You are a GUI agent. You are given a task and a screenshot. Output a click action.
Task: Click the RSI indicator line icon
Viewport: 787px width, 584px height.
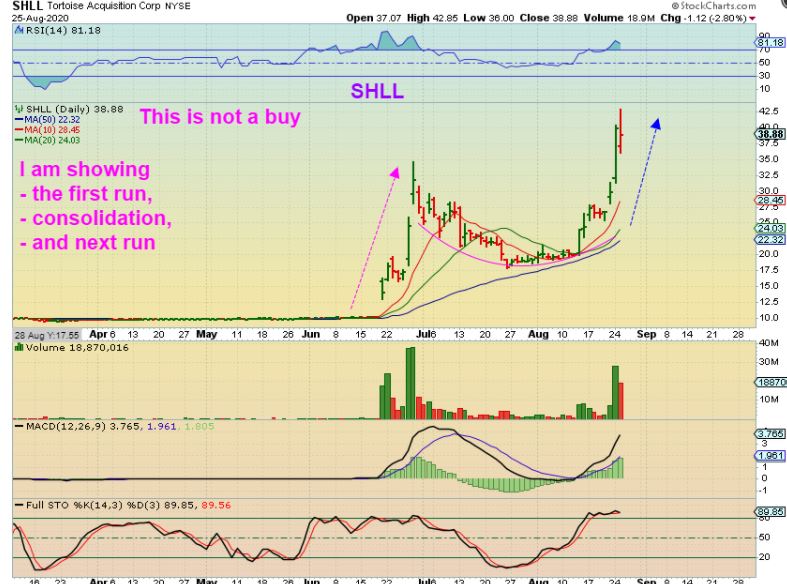pyautogui.click(x=19, y=30)
